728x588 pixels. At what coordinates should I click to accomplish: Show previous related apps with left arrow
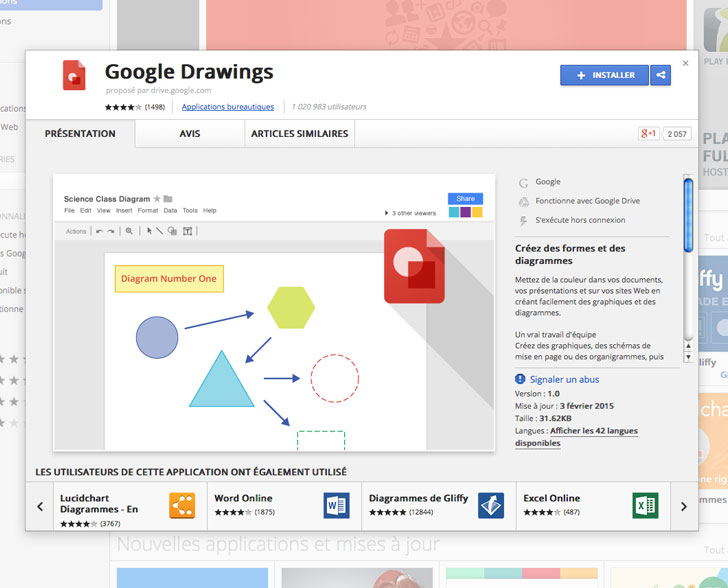(x=40, y=506)
